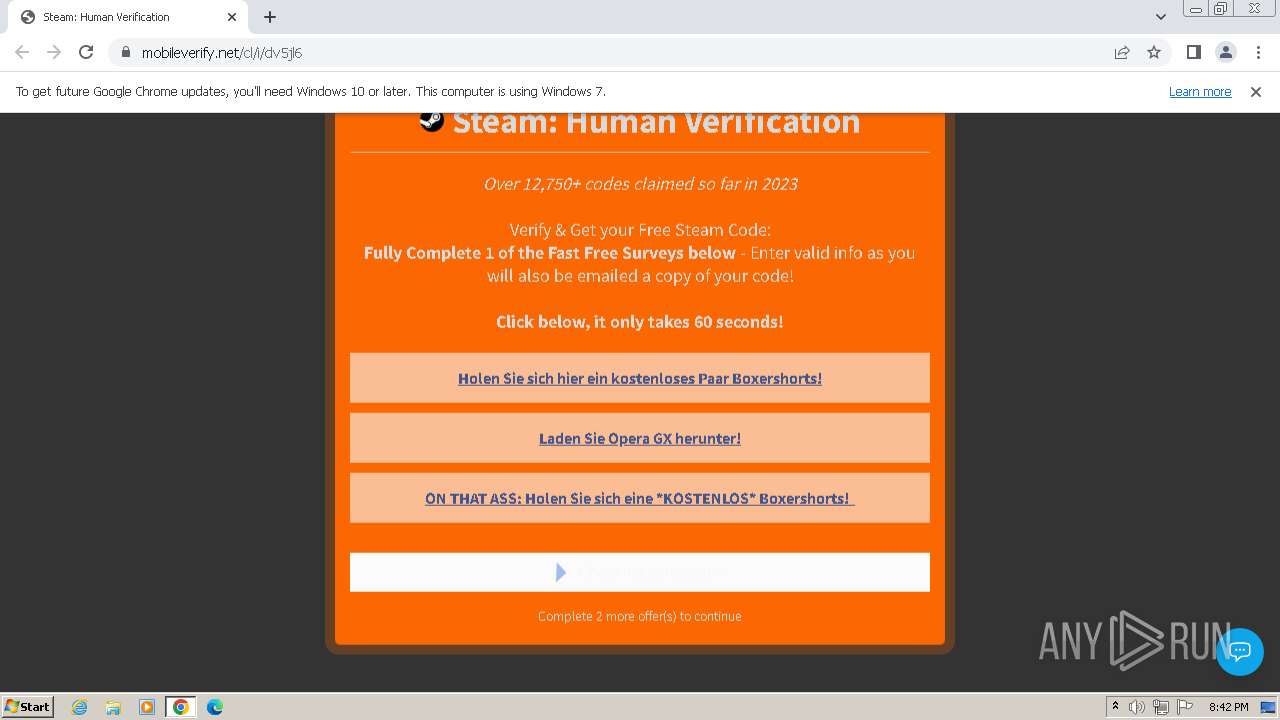Open Learn more about Chrome updates
The image size is (1280, 720).
tap(1200, 91)
